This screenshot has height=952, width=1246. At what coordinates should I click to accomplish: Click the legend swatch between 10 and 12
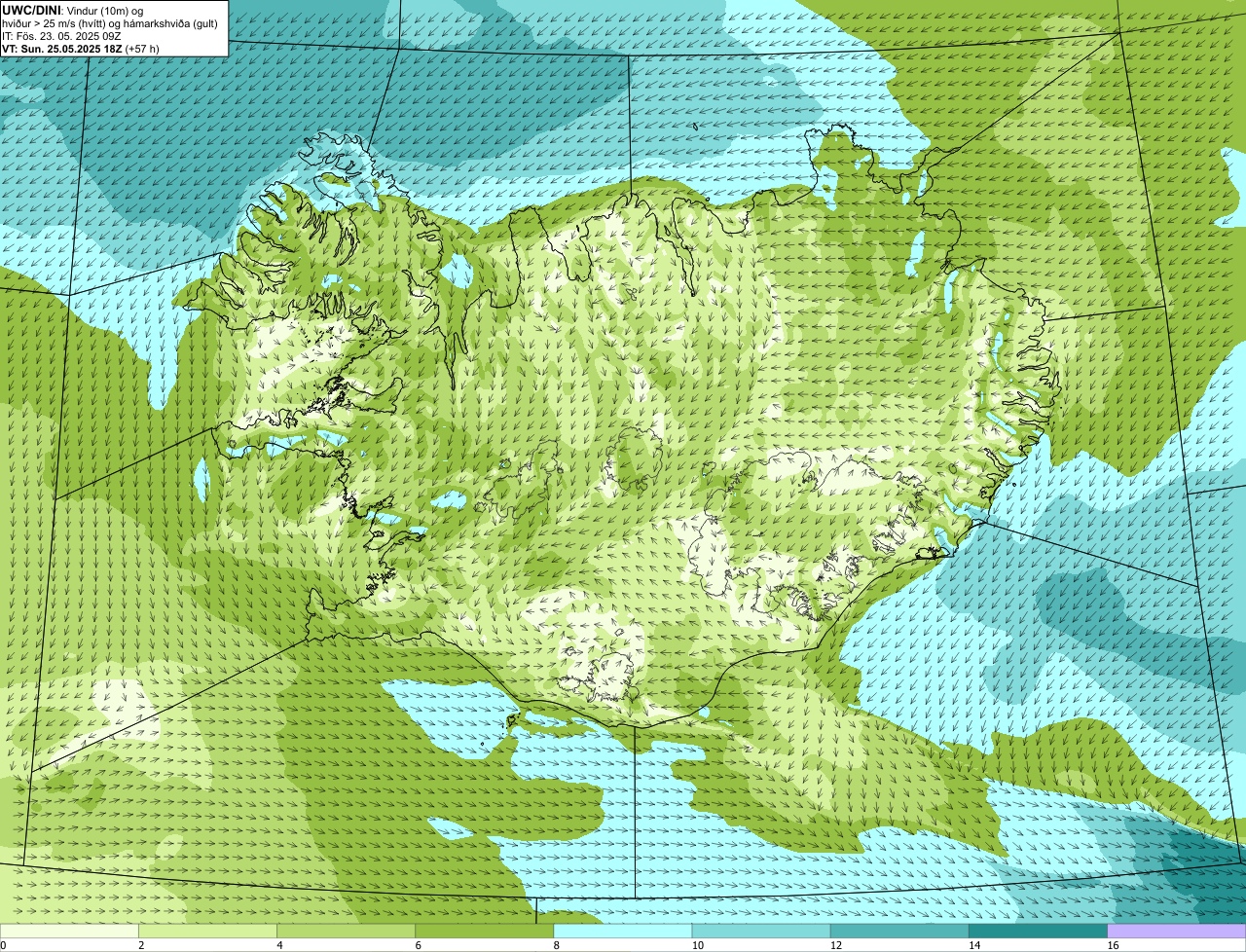pos(761,932)
